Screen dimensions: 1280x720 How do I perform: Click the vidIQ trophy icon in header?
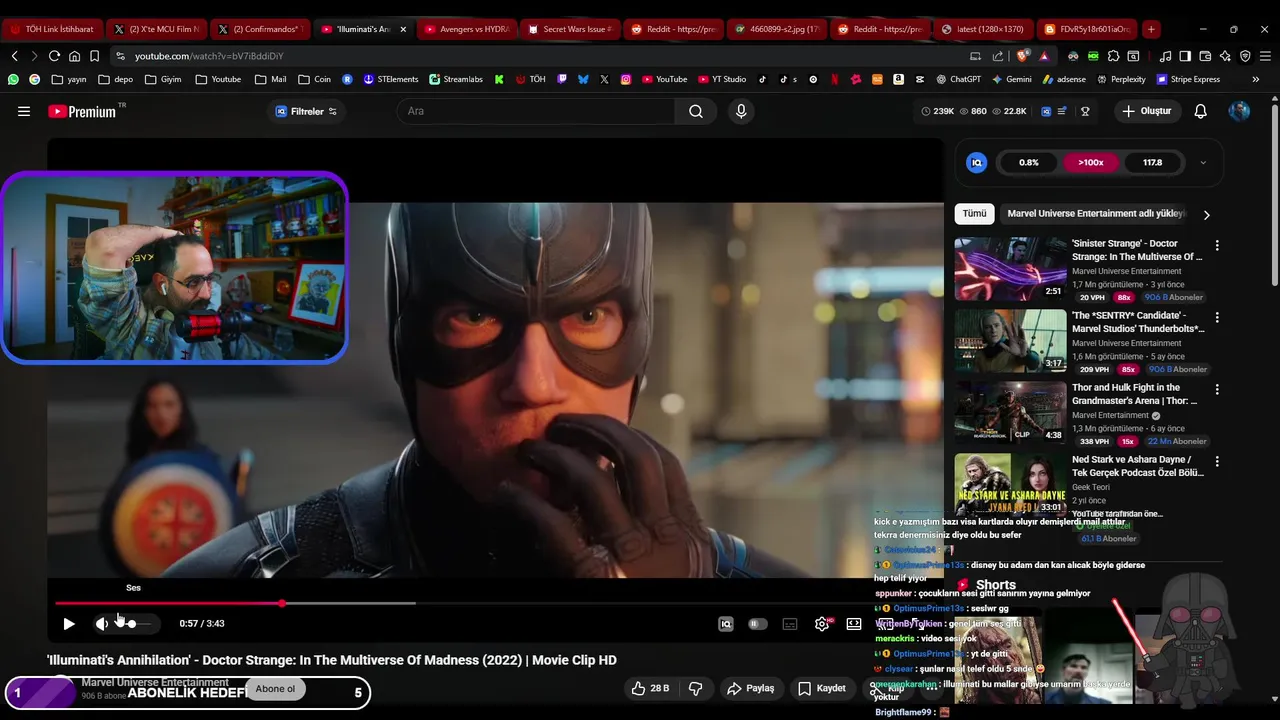point(1085,112)
